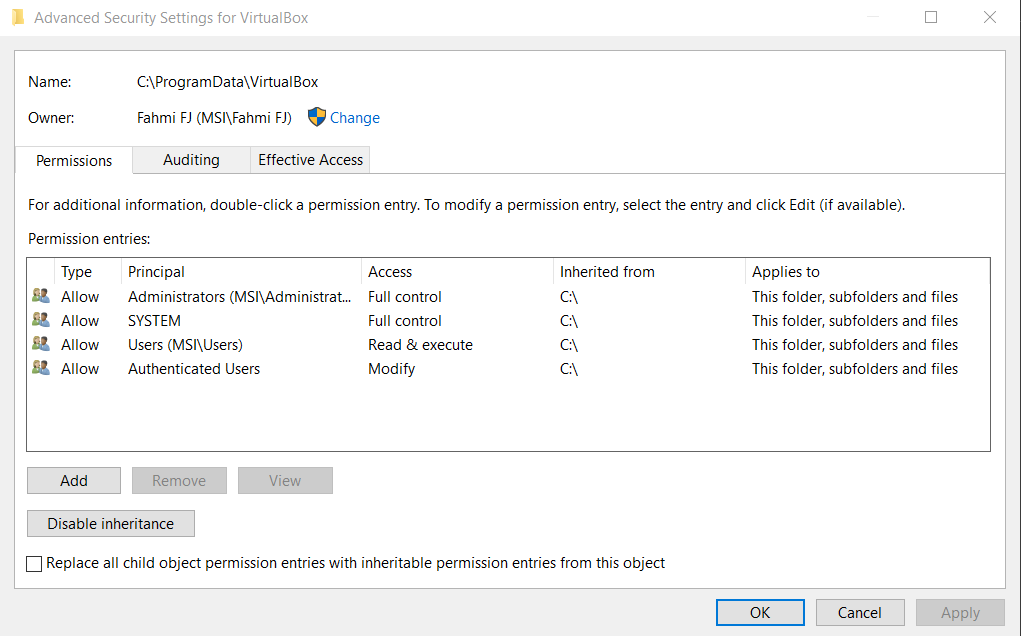
Task: Open the Effective Access tab
Action: pos(310,160)
